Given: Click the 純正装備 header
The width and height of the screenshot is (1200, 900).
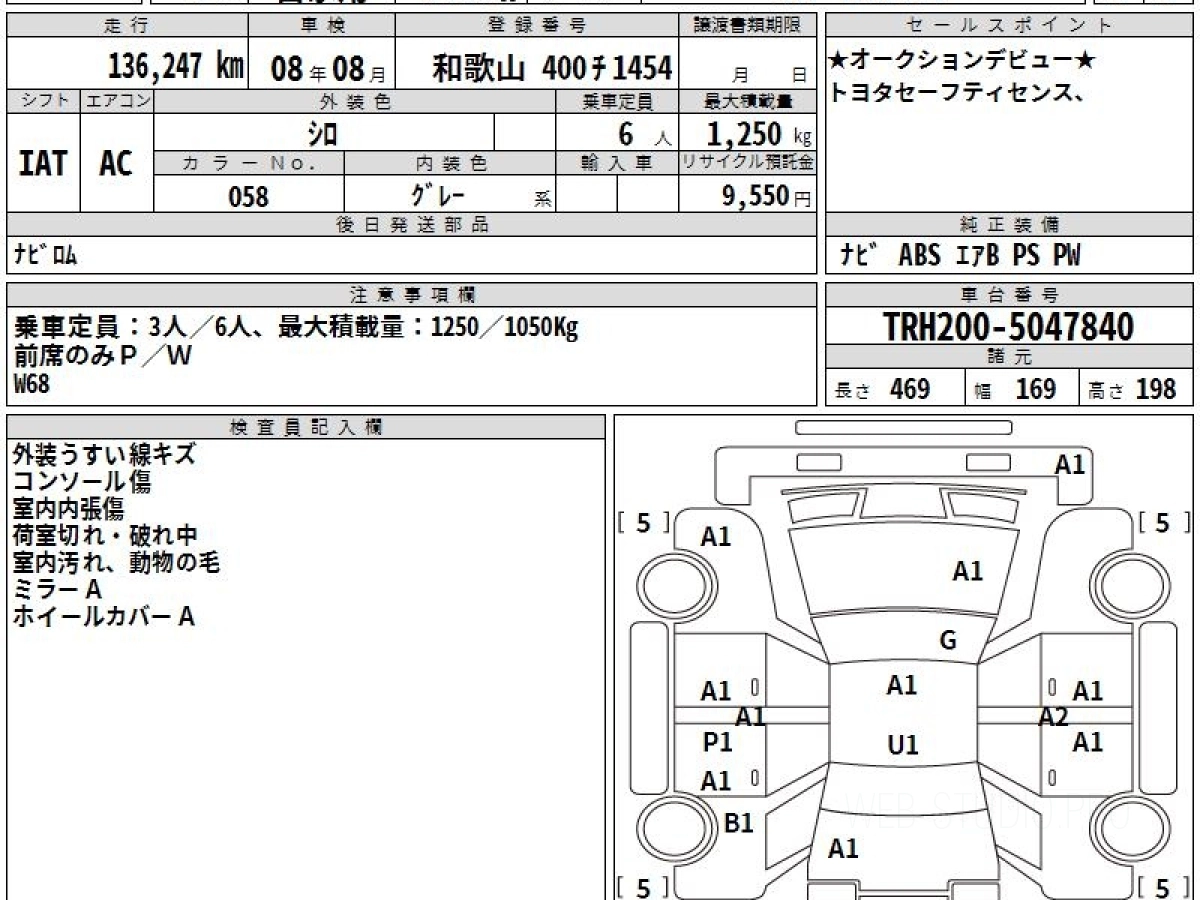Looking at the screenshot, I should pos(1010,225).
